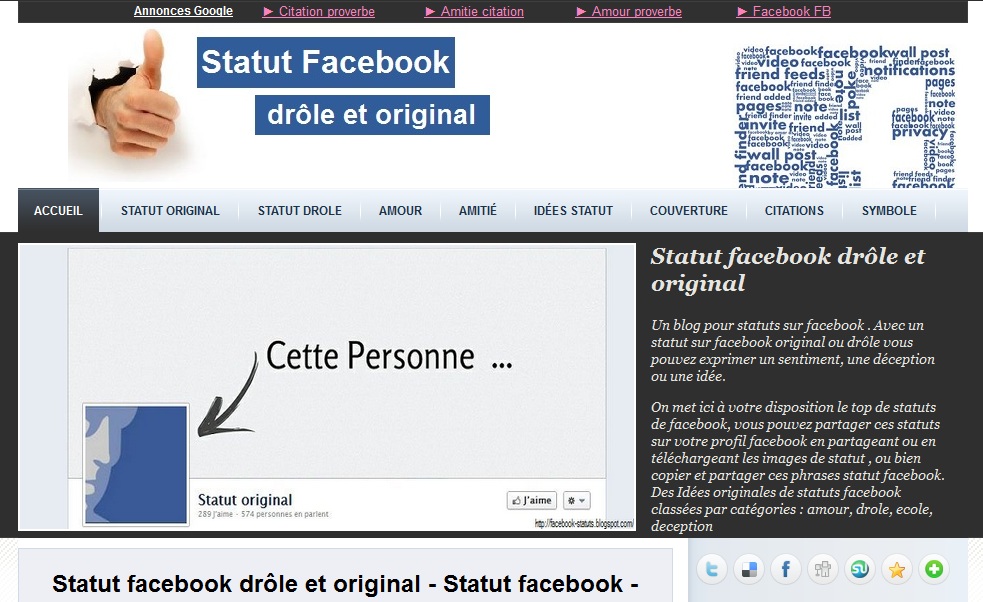
Task: Submit the page to Digg
Action: point(823,569)
